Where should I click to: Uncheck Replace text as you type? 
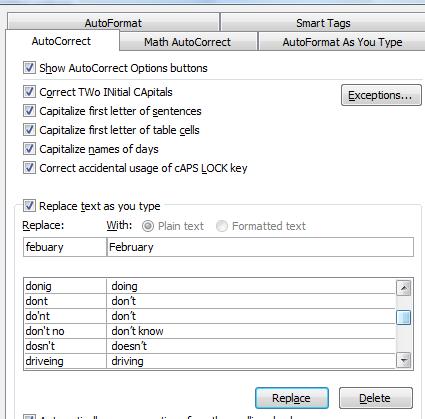(x=29, y=206)
